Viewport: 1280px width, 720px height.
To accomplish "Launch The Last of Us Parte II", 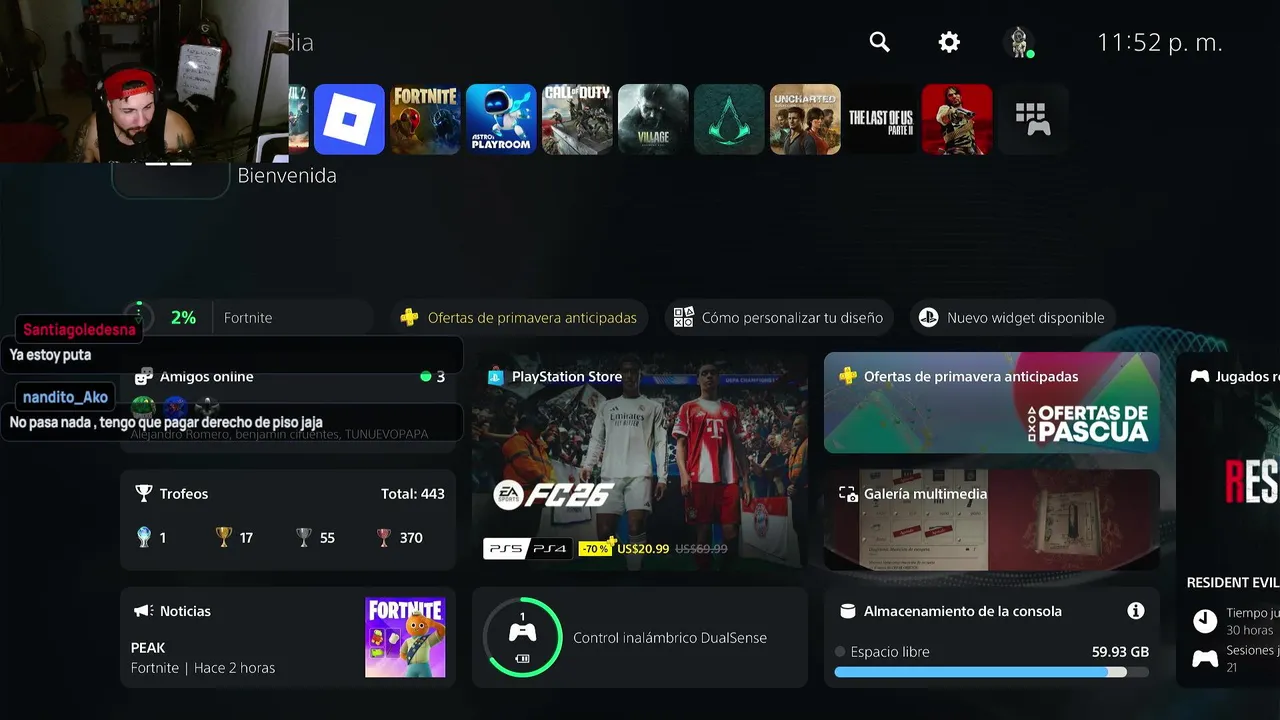I will [881, 119].
